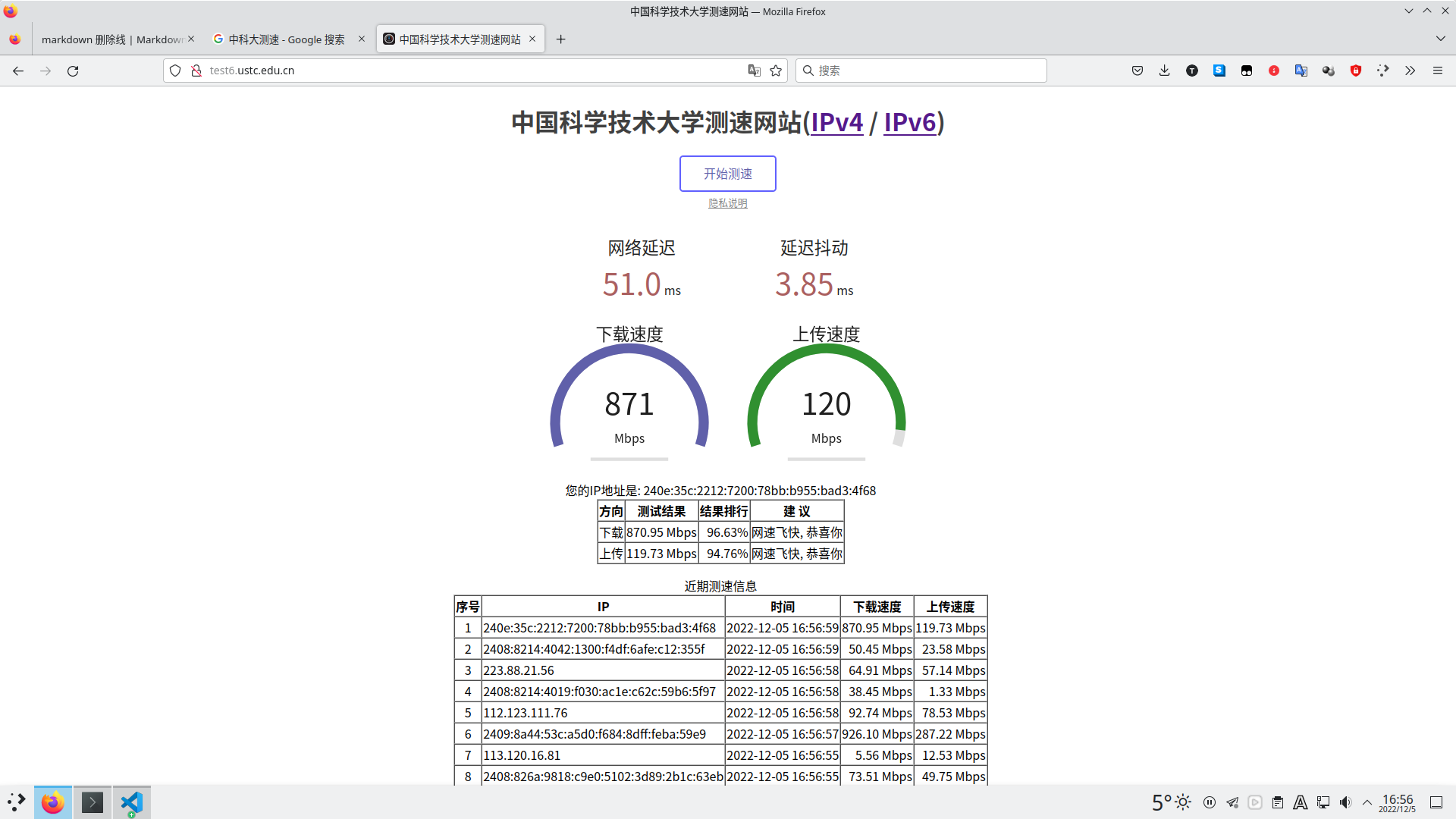
Task: Switch to Firefox in the taskbar
Action: [x=53, y=802]
